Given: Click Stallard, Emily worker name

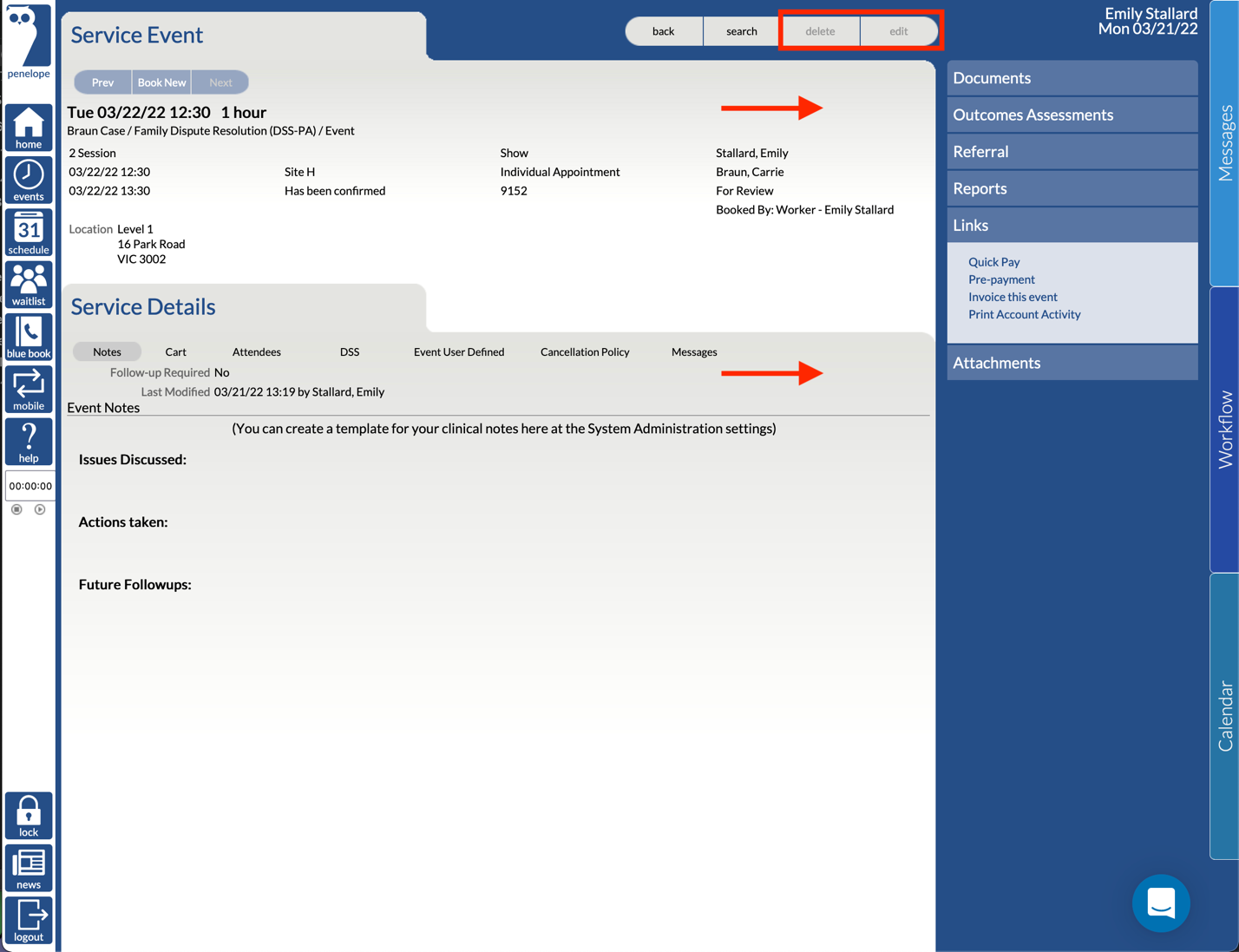Looking at the screenshot, I should [752, 153].
